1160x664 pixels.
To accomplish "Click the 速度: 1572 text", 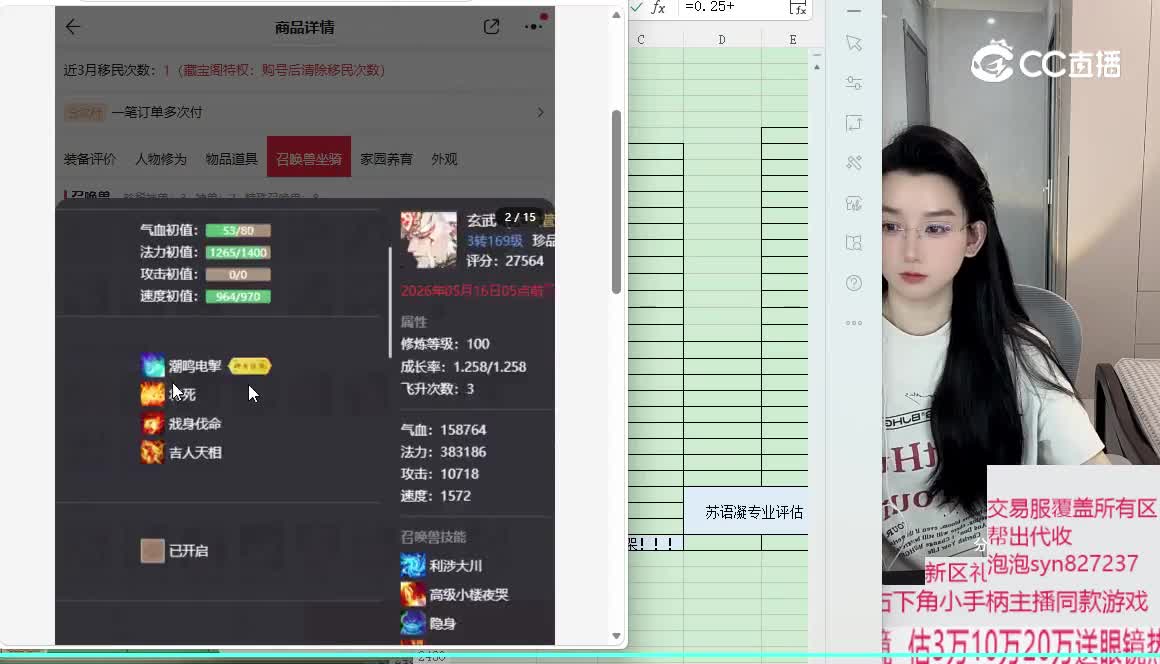I will pos(436,496).
